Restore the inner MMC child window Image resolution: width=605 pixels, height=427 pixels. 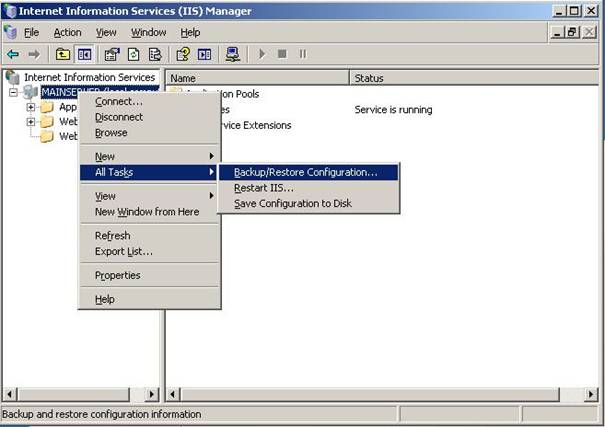(x=573, y=32)
